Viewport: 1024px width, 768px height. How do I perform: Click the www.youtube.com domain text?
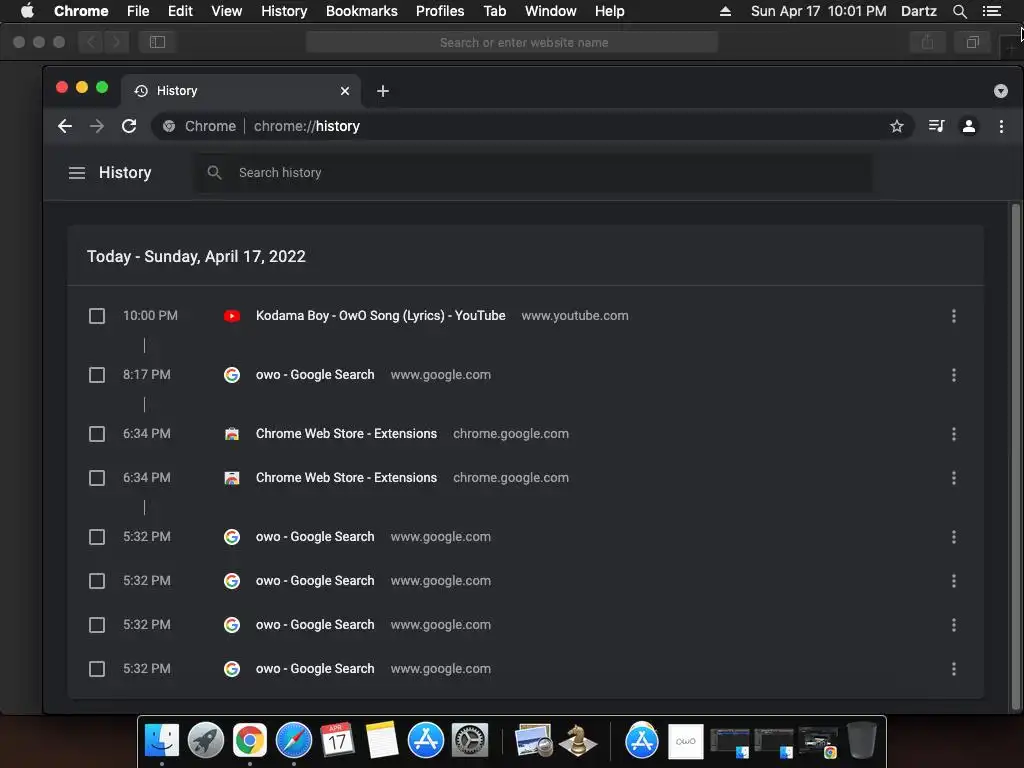575,316
